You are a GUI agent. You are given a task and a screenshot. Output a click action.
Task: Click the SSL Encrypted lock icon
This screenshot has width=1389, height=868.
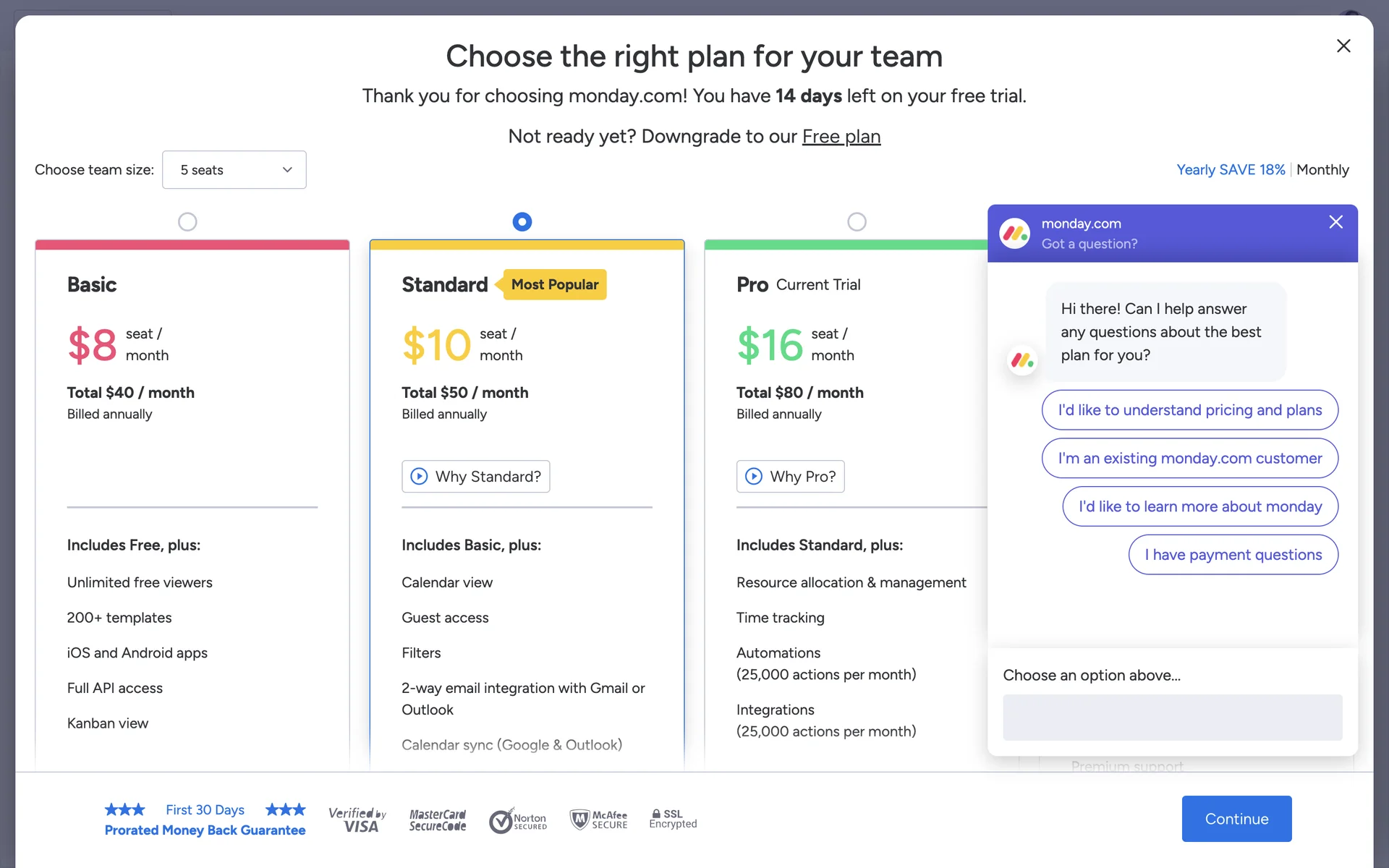click(x=656, y=814)
